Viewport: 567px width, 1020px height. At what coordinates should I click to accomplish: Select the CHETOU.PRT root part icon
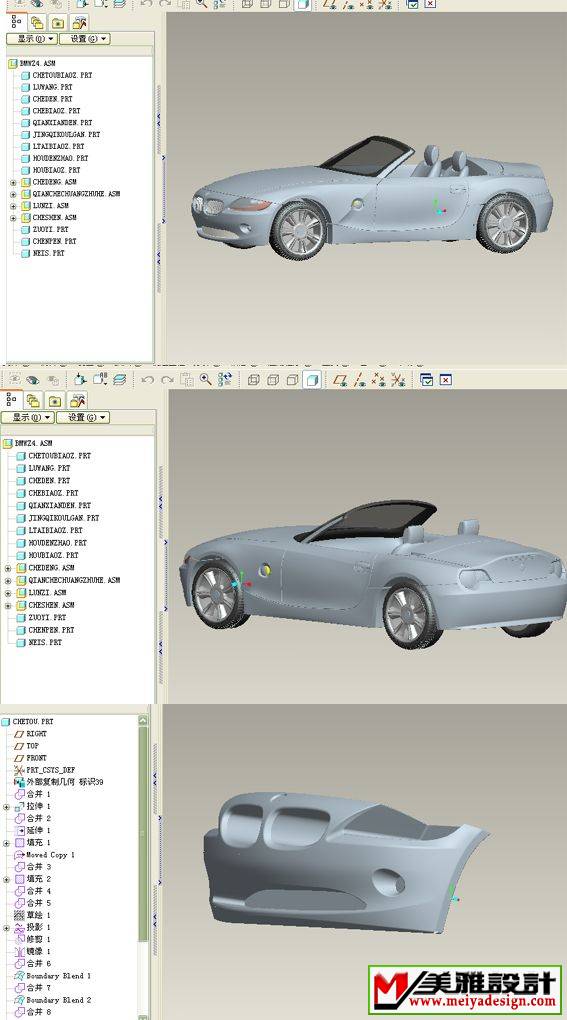pos(7,721)
